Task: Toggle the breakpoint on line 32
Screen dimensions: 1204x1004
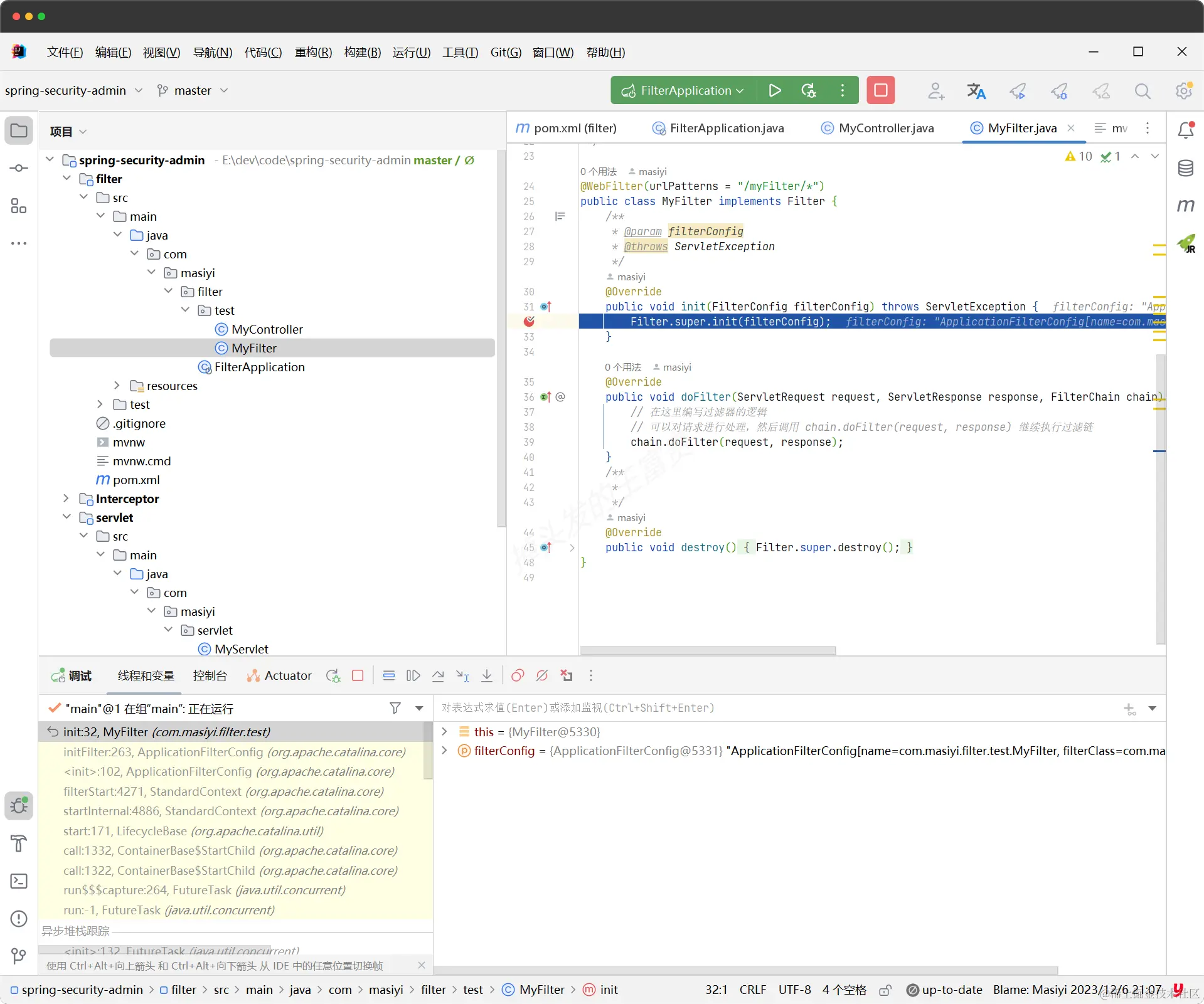Action: click(530, 321)
